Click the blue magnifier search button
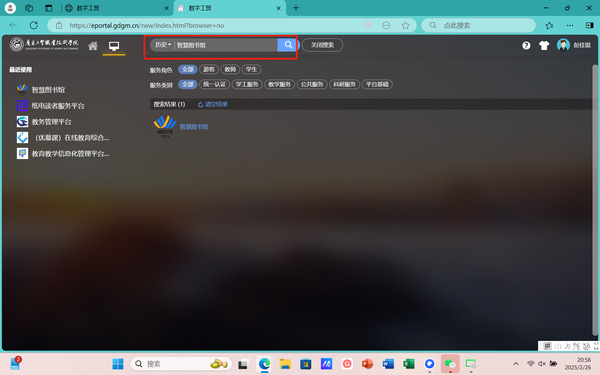 pyautogui.click(x=287, y=45)
